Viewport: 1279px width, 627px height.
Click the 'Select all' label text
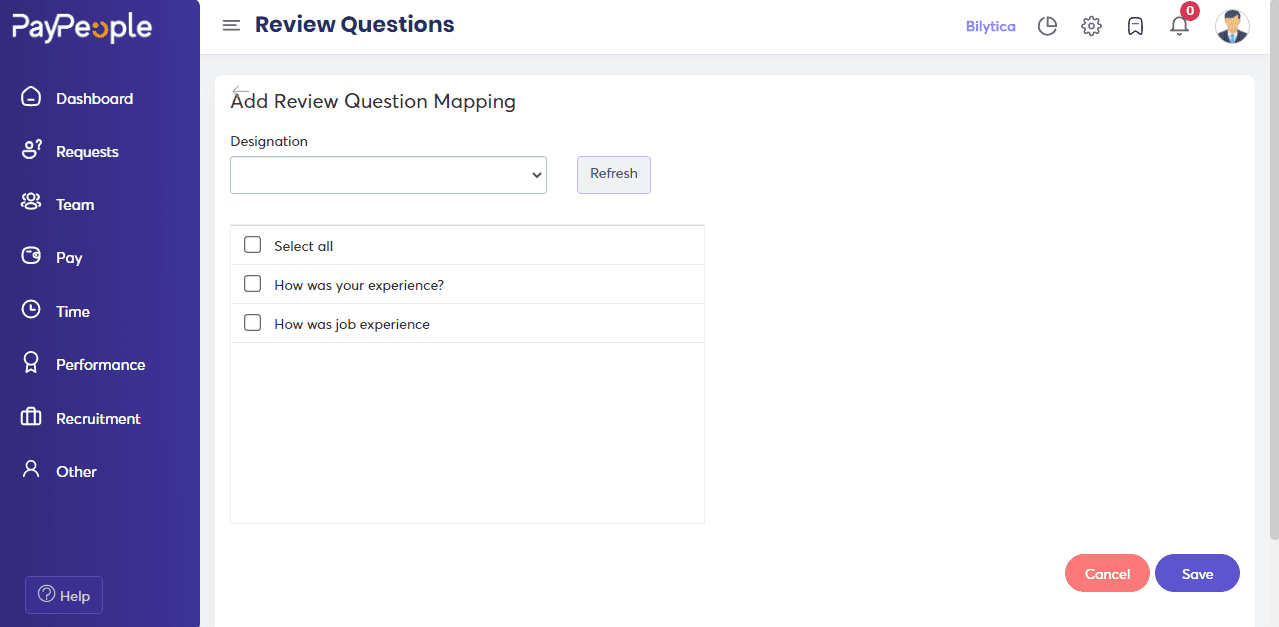[304, 246]
